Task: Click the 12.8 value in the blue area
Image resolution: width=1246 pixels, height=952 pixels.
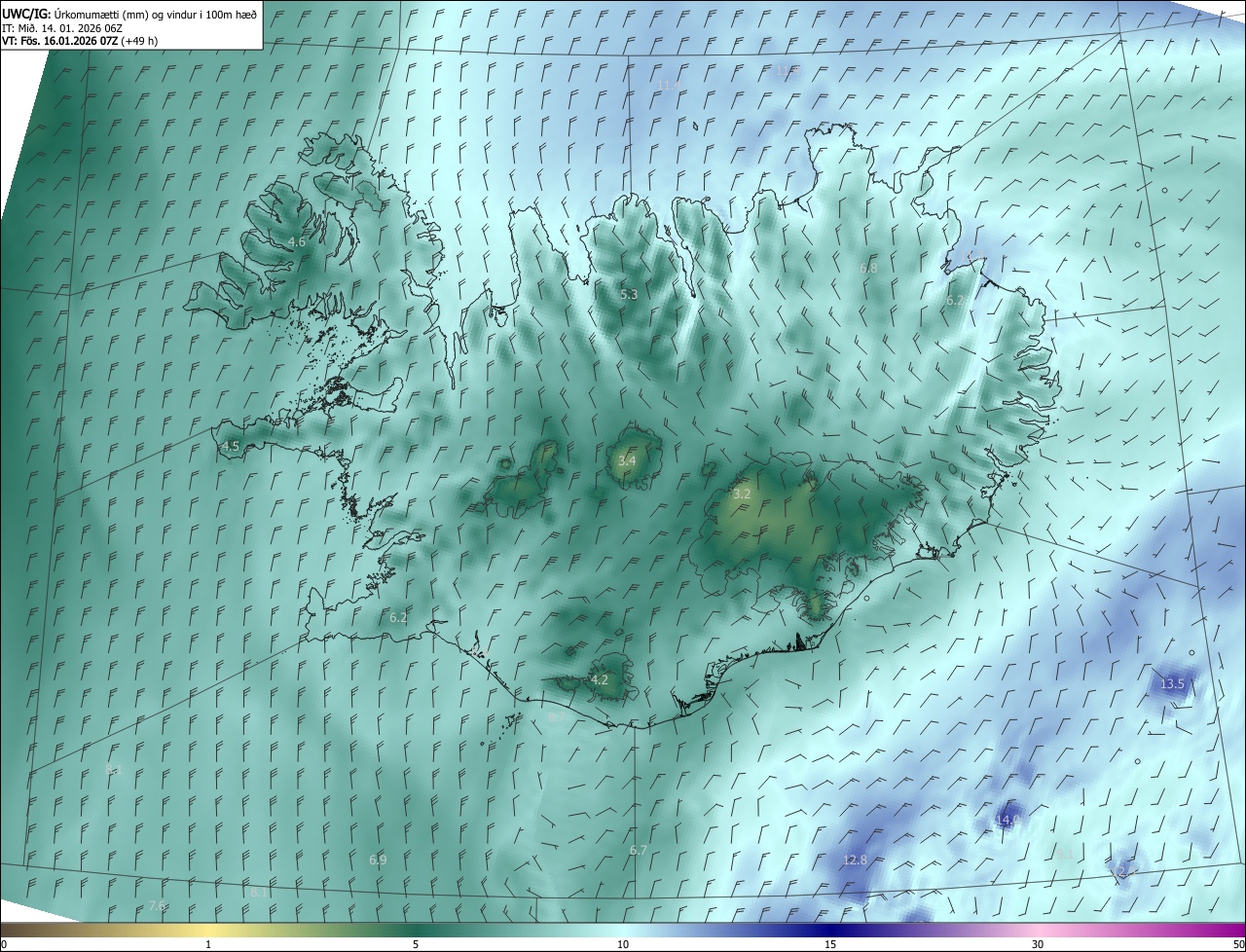Action: [x=855, y=860]
